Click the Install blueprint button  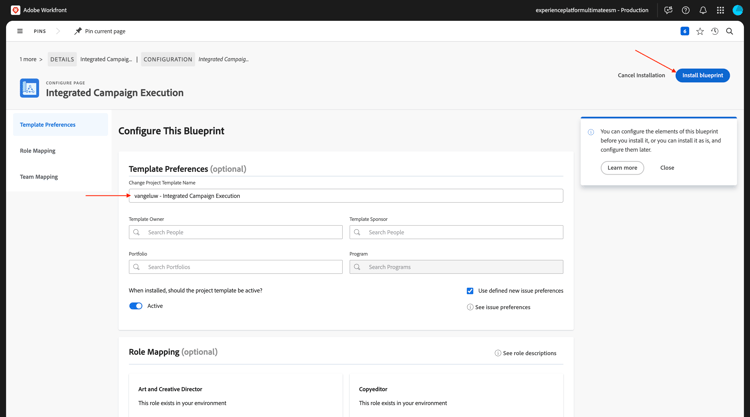click(703, 75)
